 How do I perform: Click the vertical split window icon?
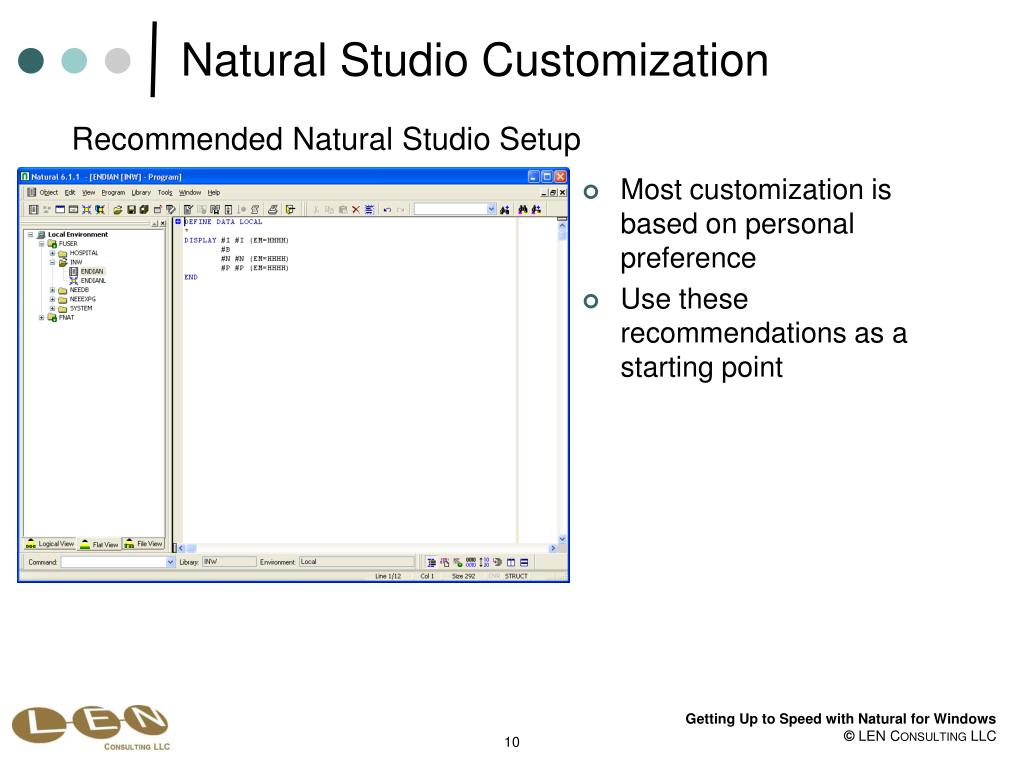tap(511, 562)
